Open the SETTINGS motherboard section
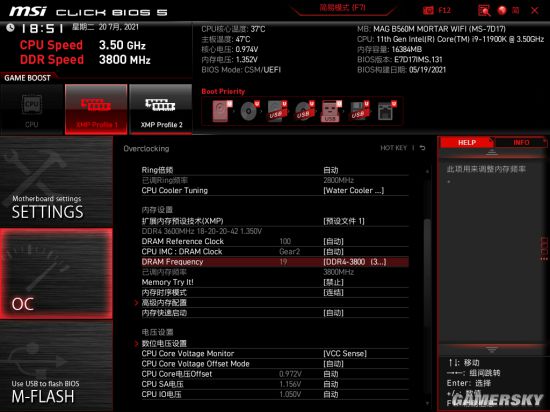This screenshot has height=412, width=550. coord(56,182)
